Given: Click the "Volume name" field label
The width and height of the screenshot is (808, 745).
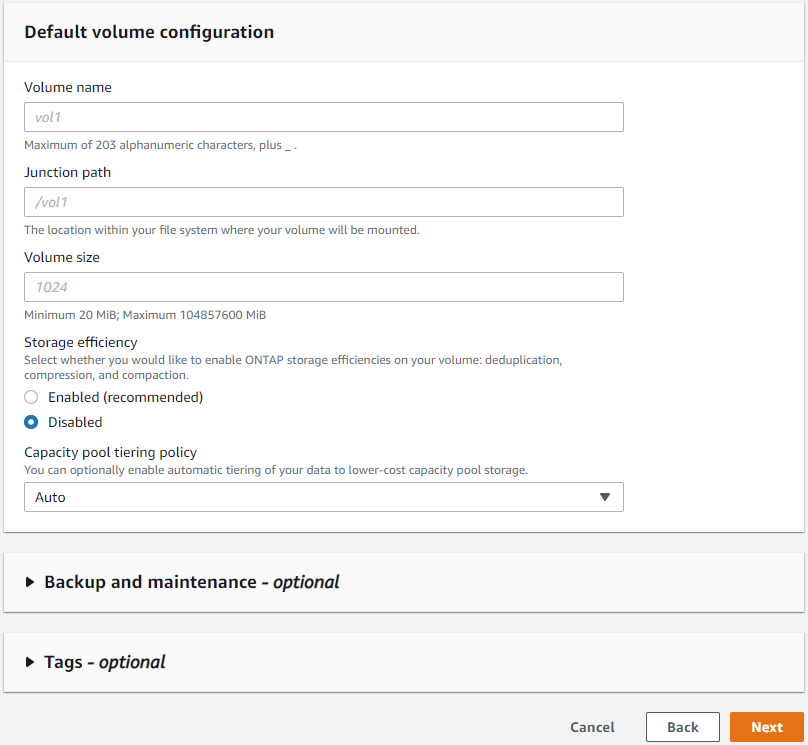Looking at the screenshot, I should (x=68, y=87).
